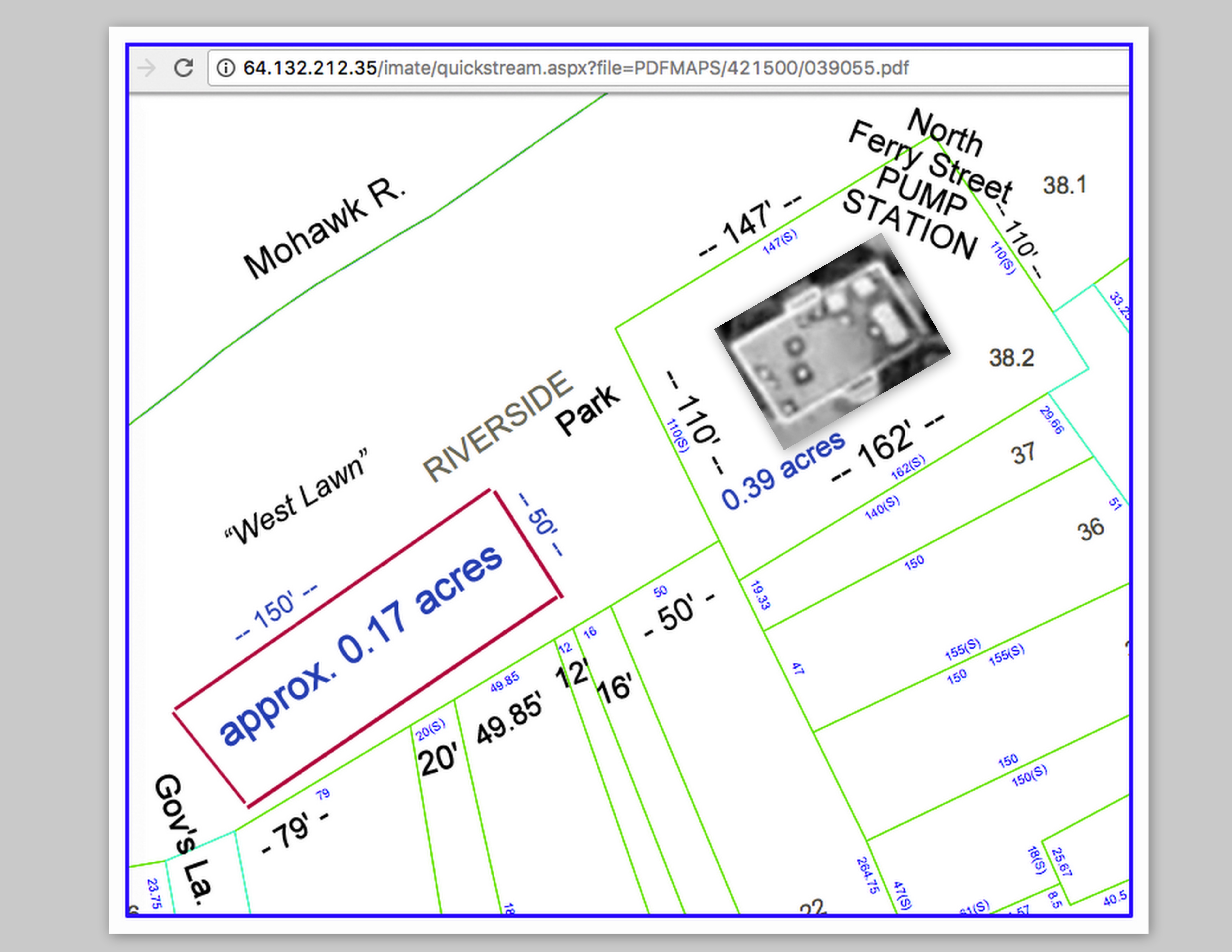Click the '0.39 acres' blue label
The width and height of the screenshot is (1232, 952).
(783, 471)
